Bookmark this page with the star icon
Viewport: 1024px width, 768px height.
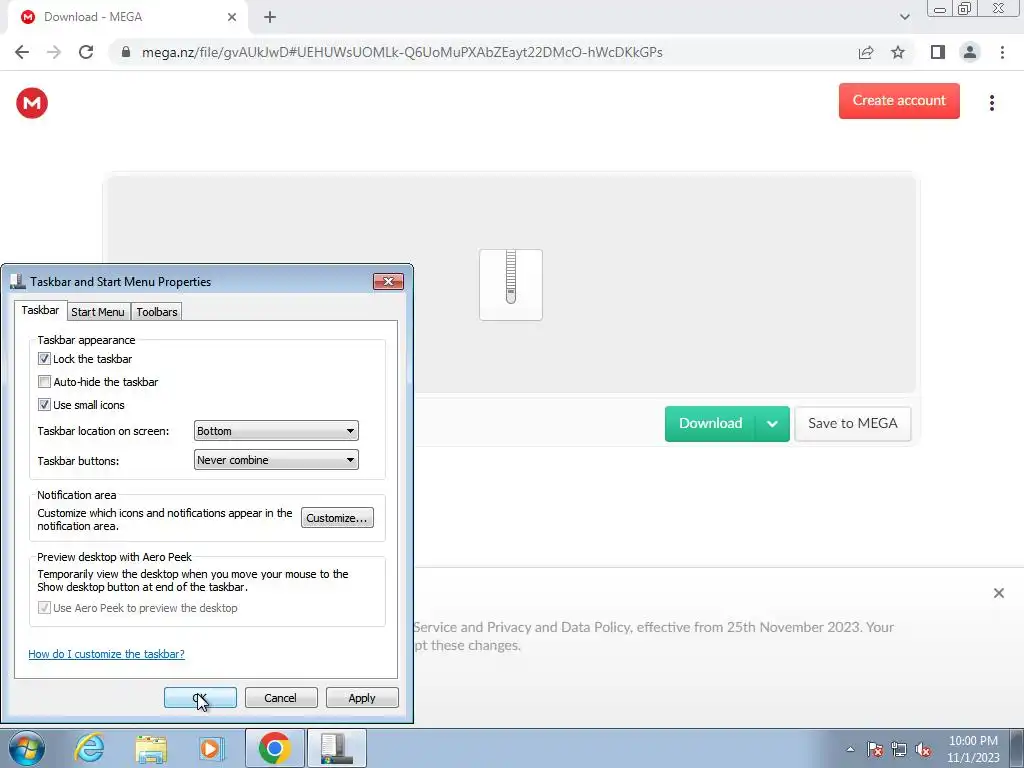tap(898, 52)
